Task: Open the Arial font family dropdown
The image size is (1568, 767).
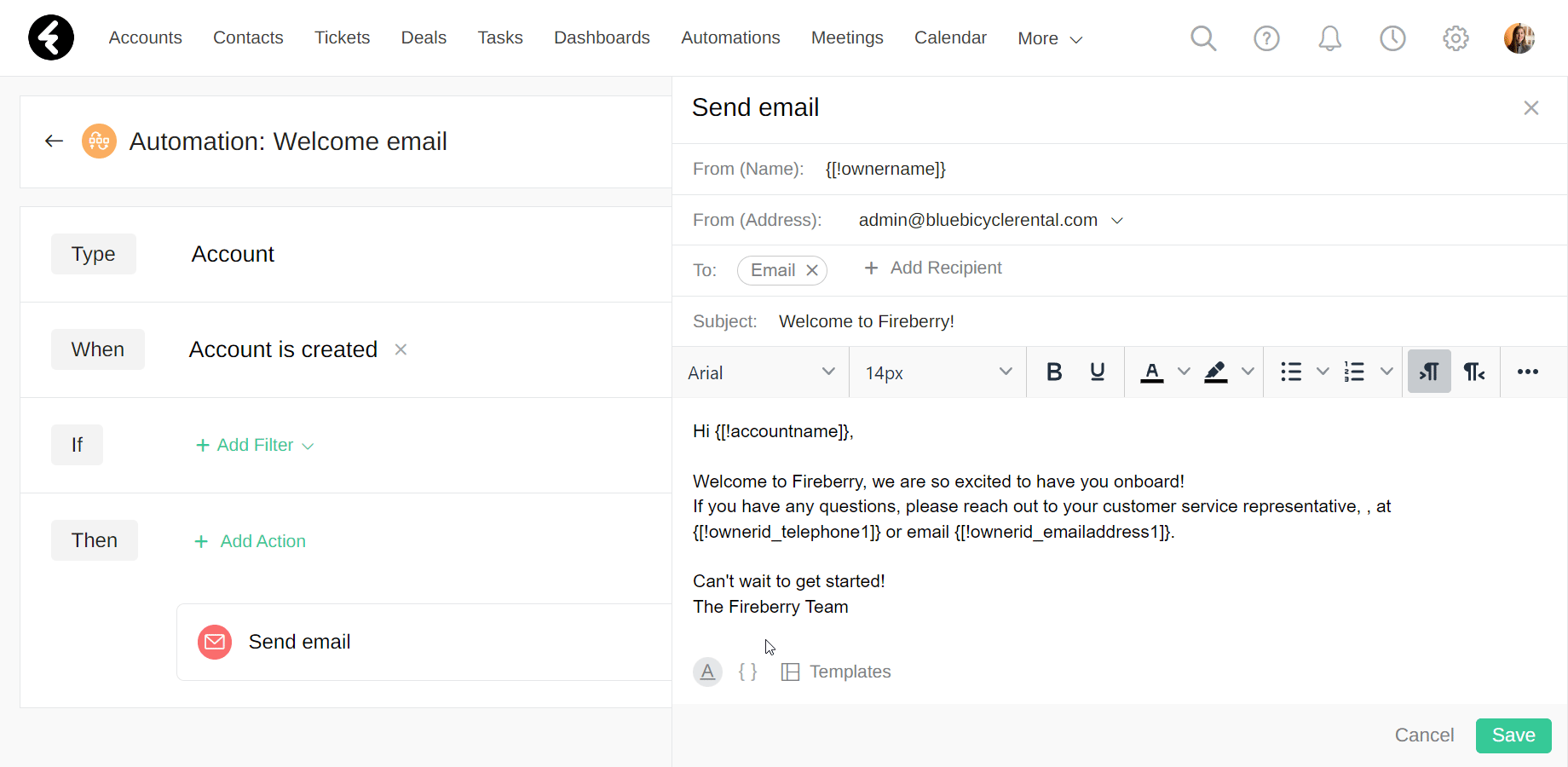Action: (x=761, y=372)
